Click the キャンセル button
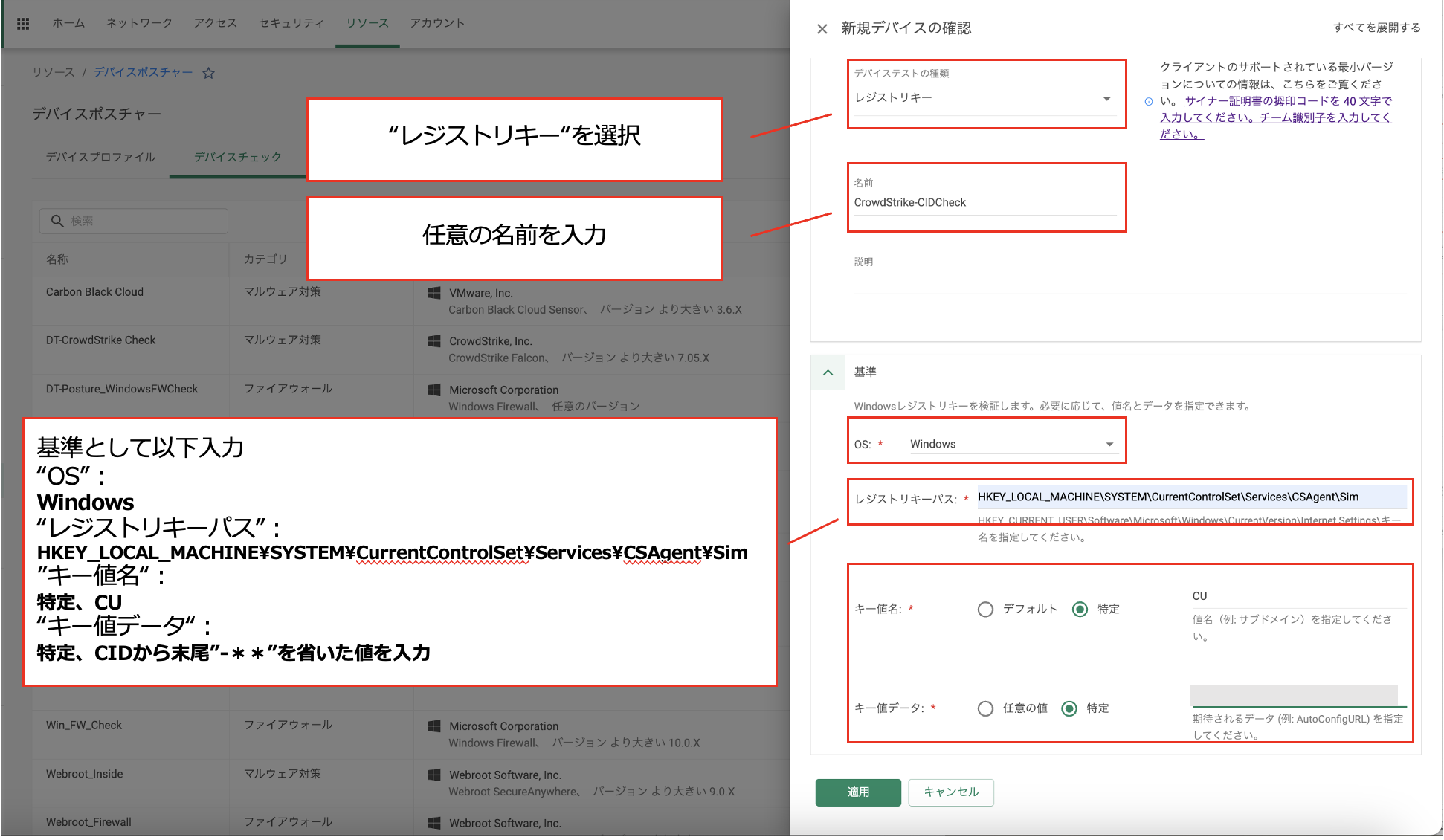 [x=951, y=792]
